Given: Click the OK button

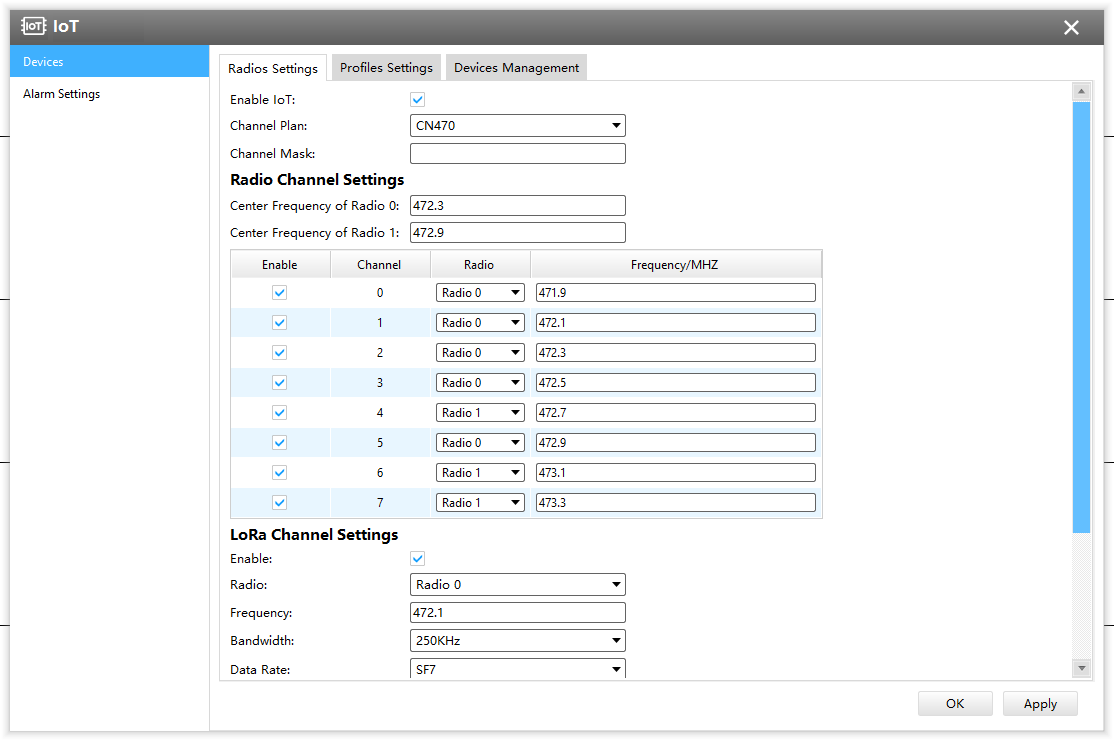Looking at the screenshot, I should tap(955, 703).
